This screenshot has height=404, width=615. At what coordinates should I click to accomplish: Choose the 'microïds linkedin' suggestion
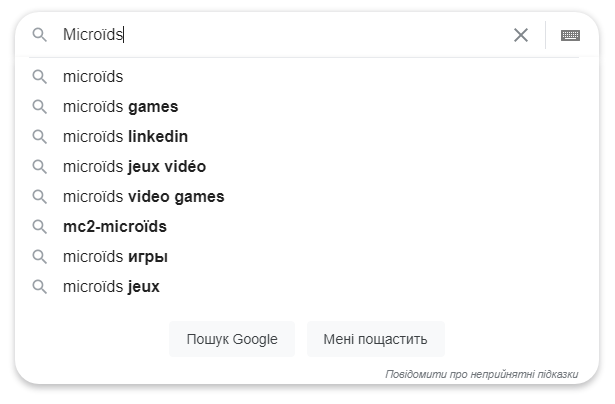point(125,137)
